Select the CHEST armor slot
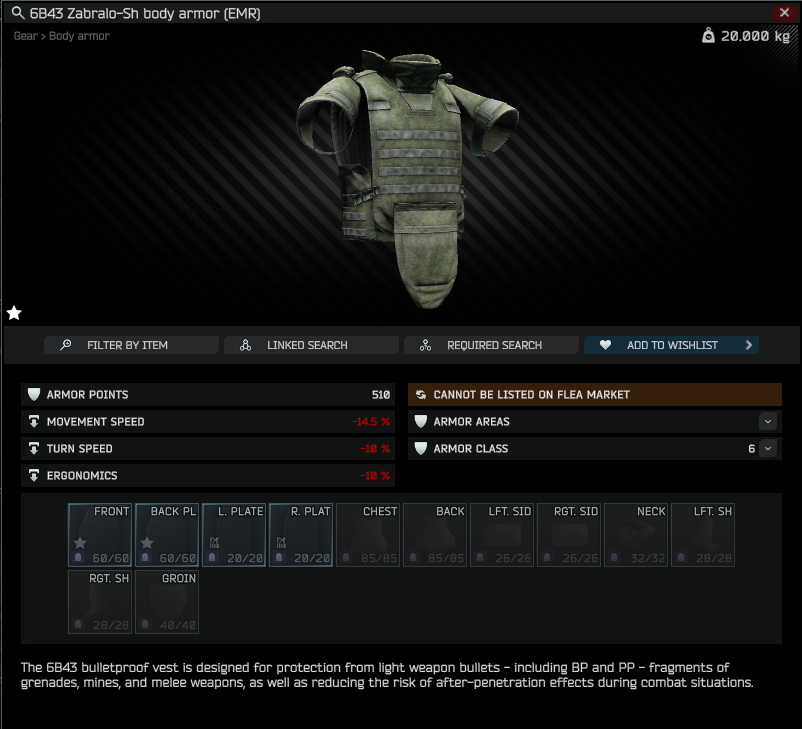Image resolution: width=802 pixels, height=729 pixels. point(368,535)
